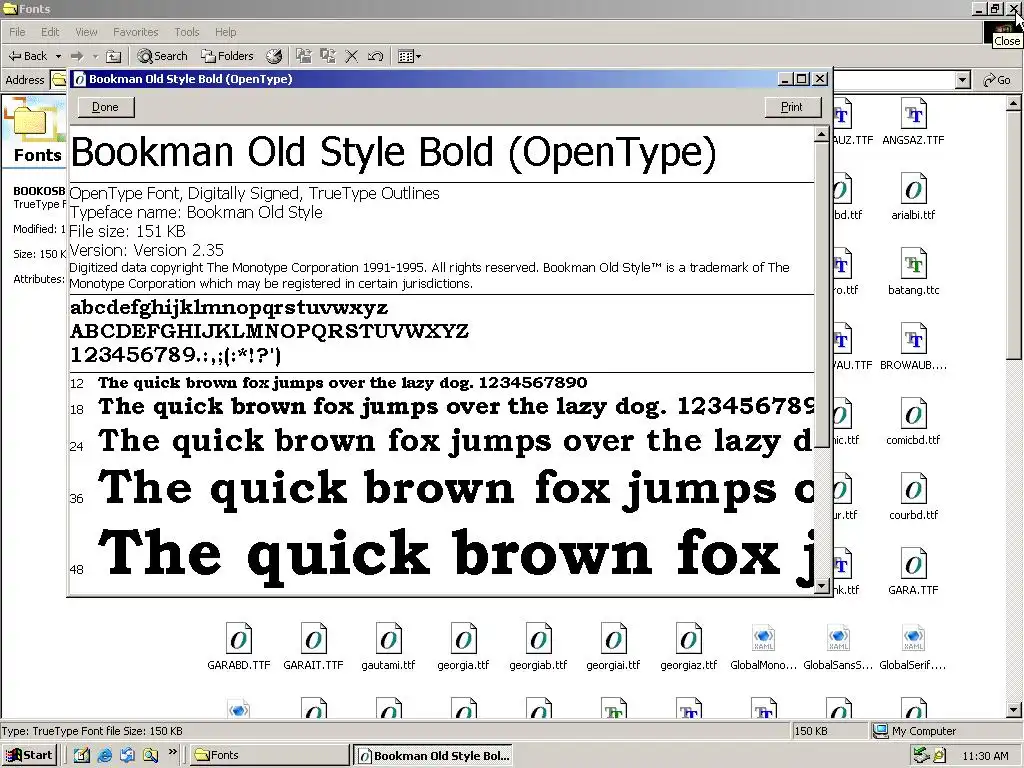Expand the address bar dropdown arrow
Screen dimensions: 1024x768
(x=963, y=80)
